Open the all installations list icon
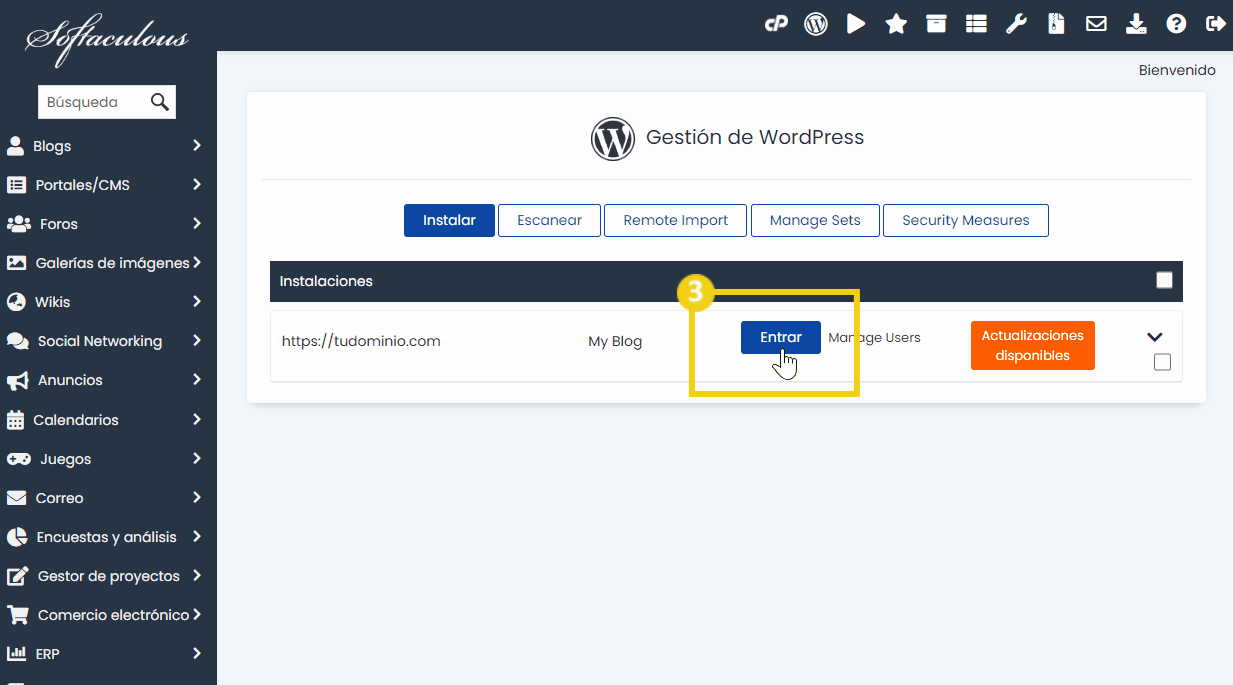Viewport: 1233px width, 685px height. click(x=976, y=24)
